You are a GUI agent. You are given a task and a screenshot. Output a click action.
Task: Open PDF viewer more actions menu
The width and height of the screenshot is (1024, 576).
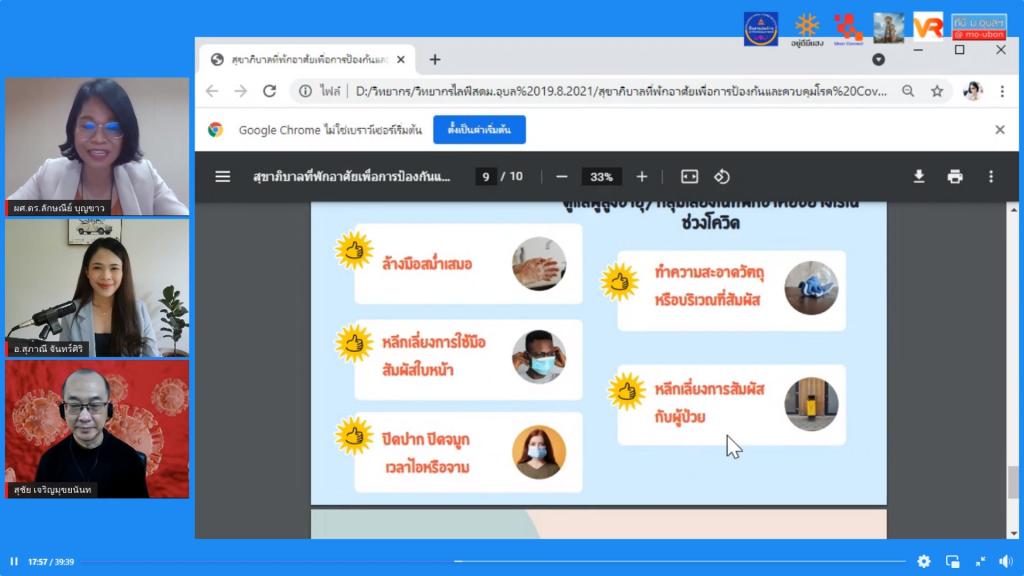pos(991,176)
